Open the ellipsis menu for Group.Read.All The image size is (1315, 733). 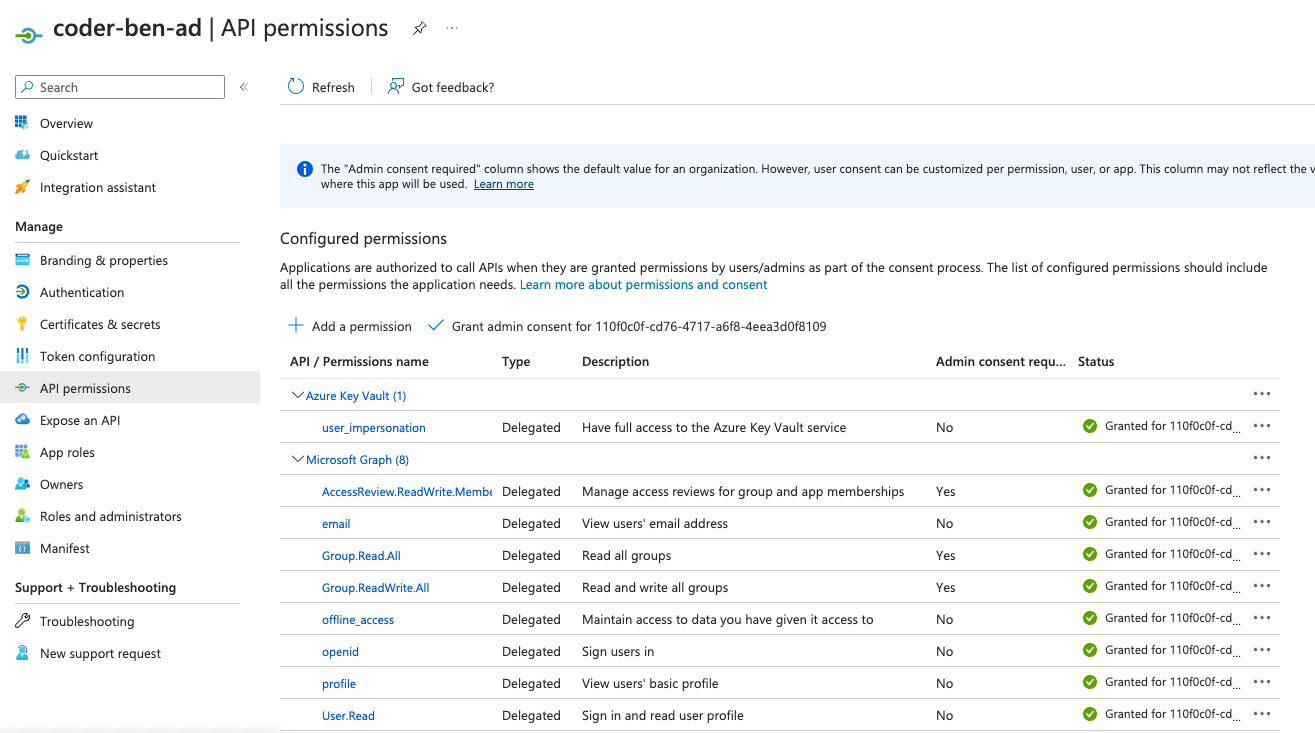tap(1261, 555)
